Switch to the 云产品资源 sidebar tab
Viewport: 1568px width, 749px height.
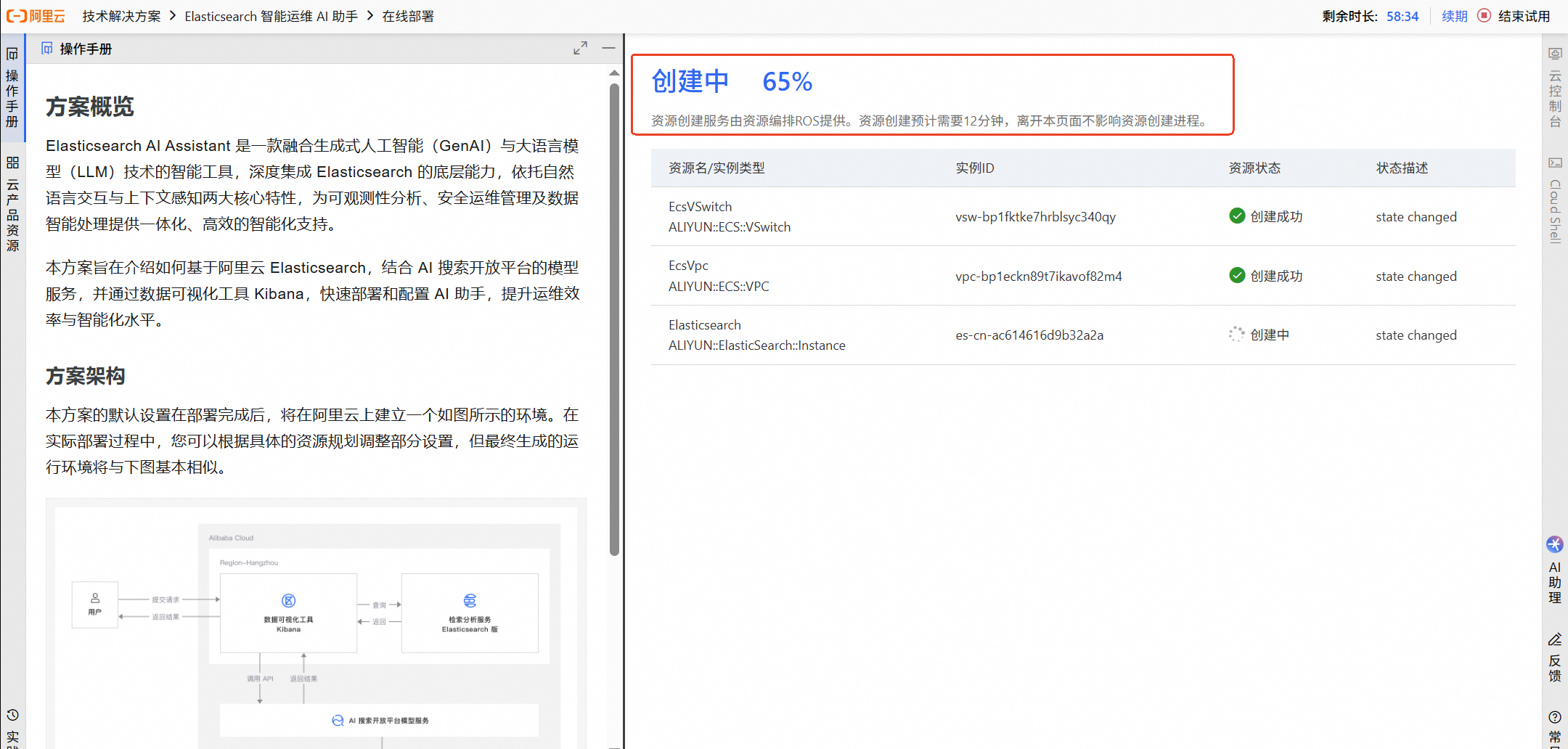click(x=12, y=204)
